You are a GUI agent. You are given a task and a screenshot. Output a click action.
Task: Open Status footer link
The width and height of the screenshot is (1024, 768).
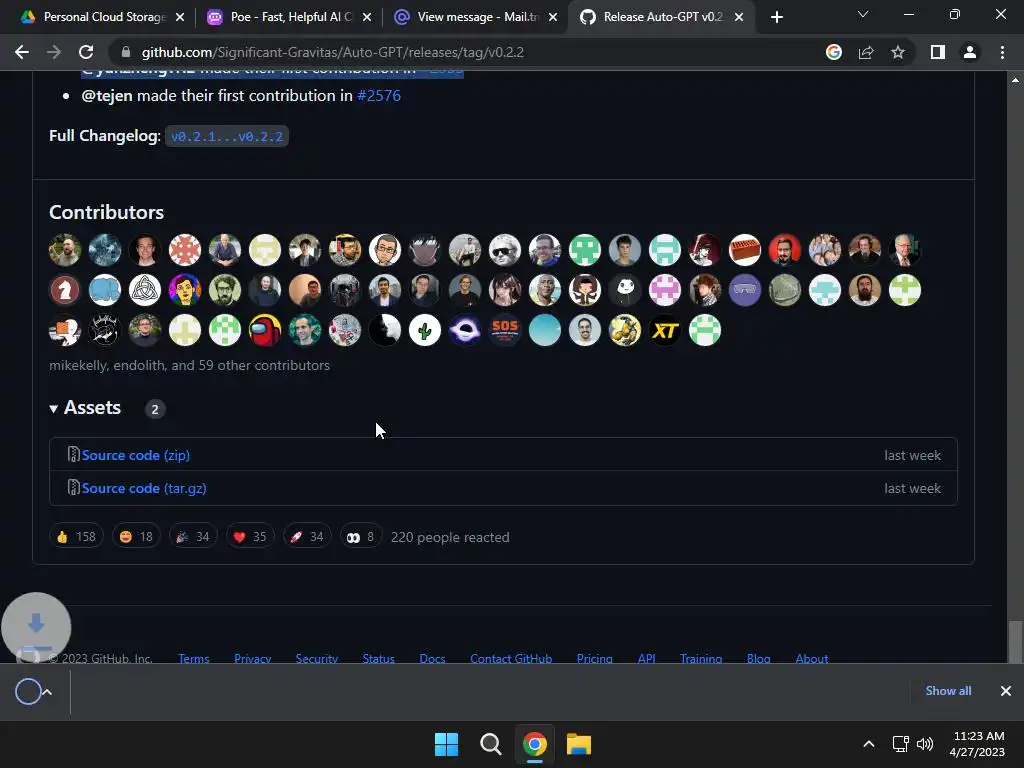pos(379,658)
